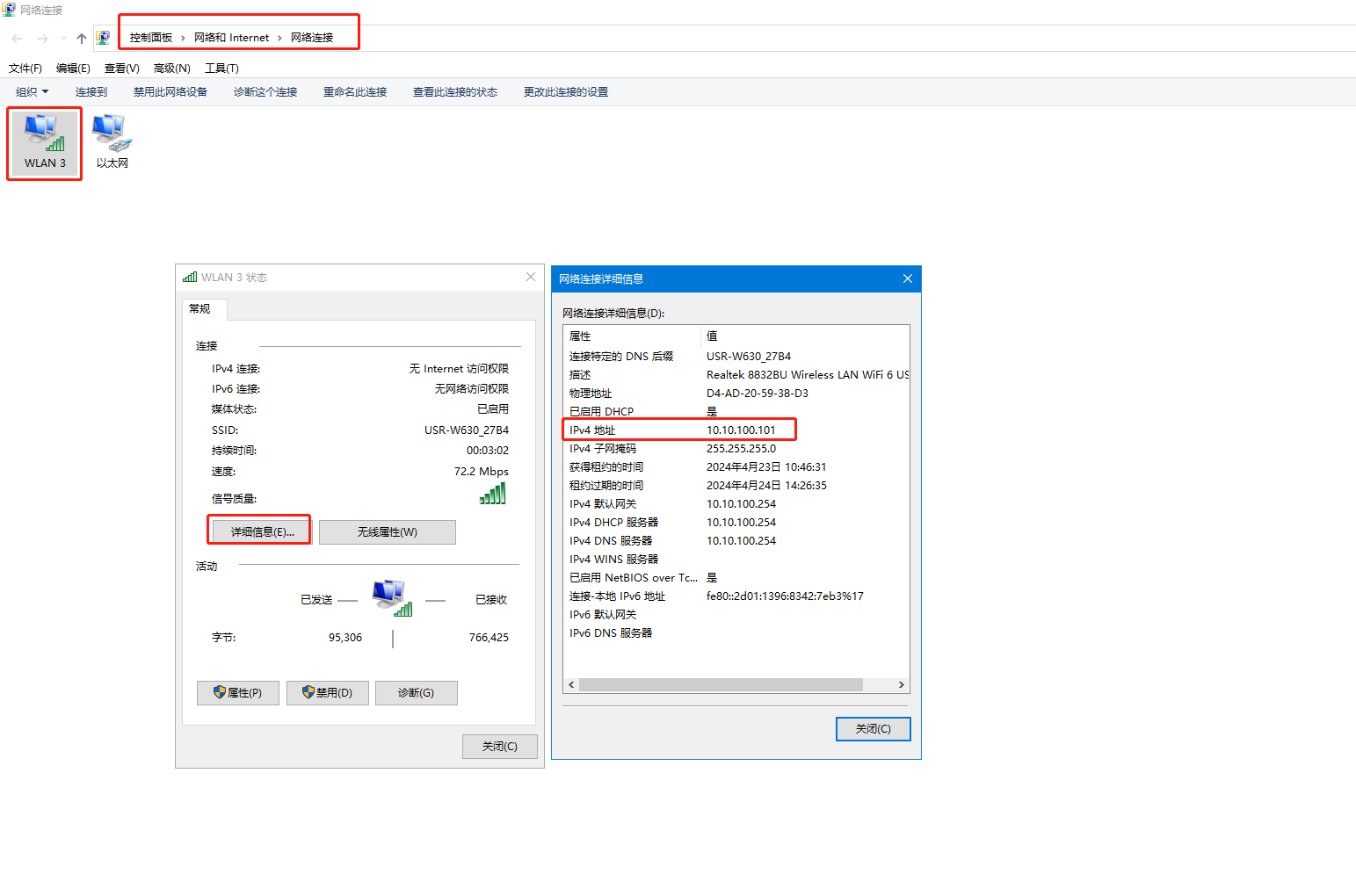1356x896 pixels.
Task: Open recent locations dropdown chevron
Action: (63, 38)
